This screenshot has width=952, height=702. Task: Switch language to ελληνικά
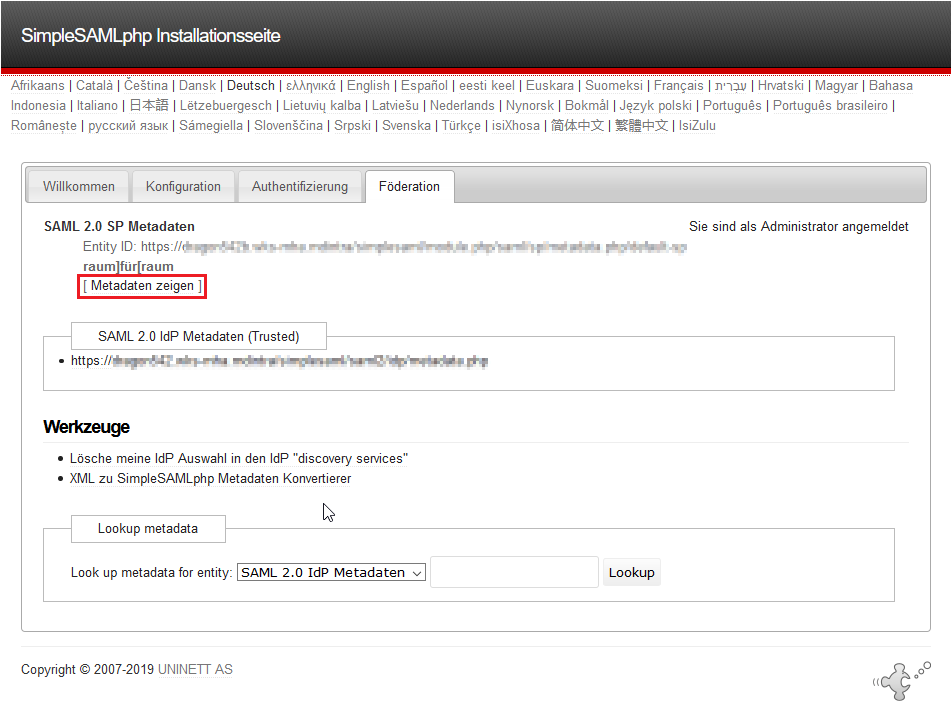pos(311,86)
